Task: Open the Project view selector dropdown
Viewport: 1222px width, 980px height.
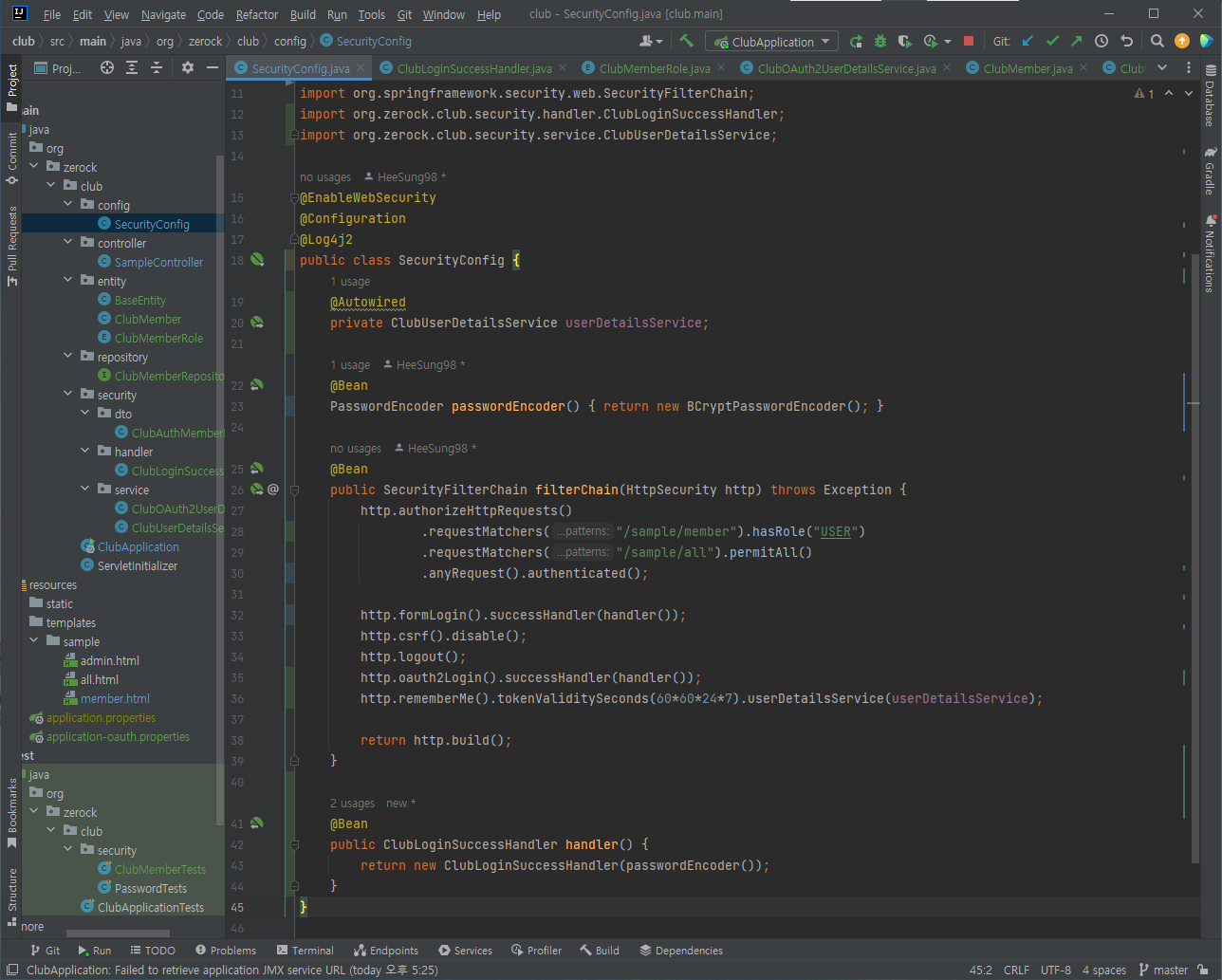Action: (58, 67)
